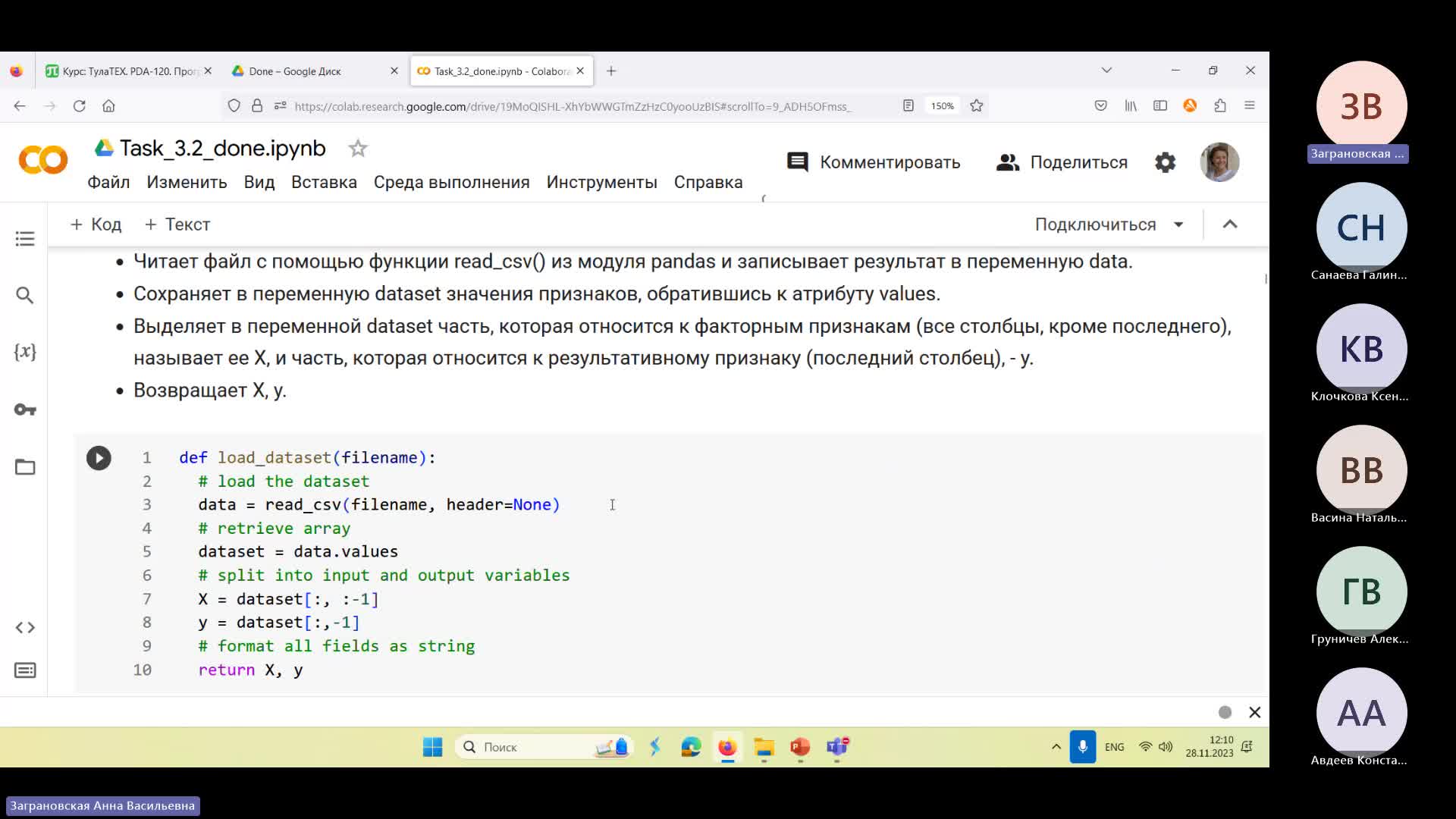Open a new browser tab
This screenshot has height=819, width=1456.
click(611, 71)
